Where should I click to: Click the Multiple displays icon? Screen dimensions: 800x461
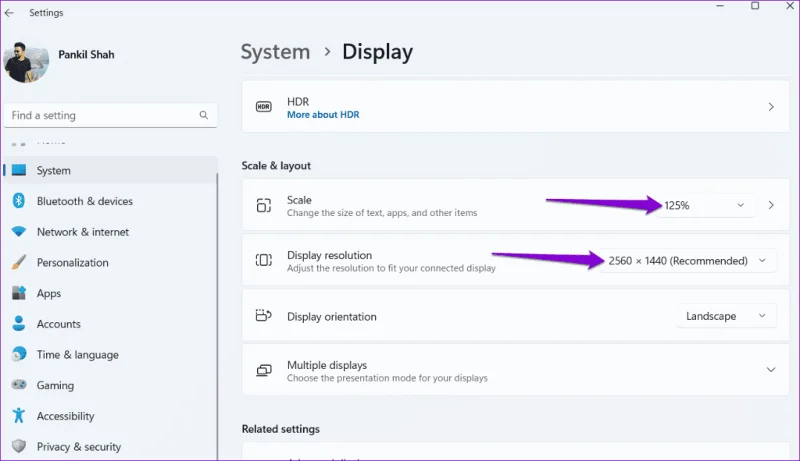pyautogui.click(x=263, y=370)
